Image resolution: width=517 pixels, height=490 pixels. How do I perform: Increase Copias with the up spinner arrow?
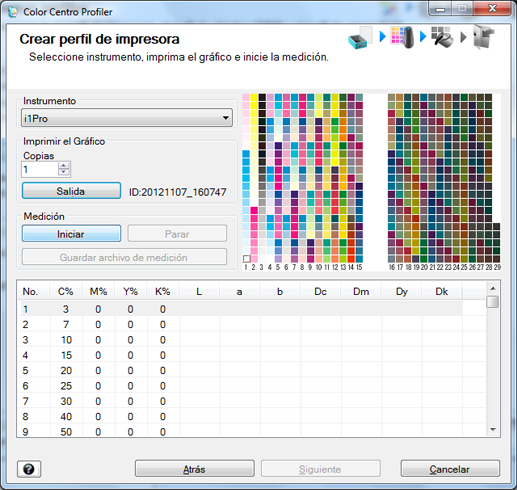click(x=64, y=165)
